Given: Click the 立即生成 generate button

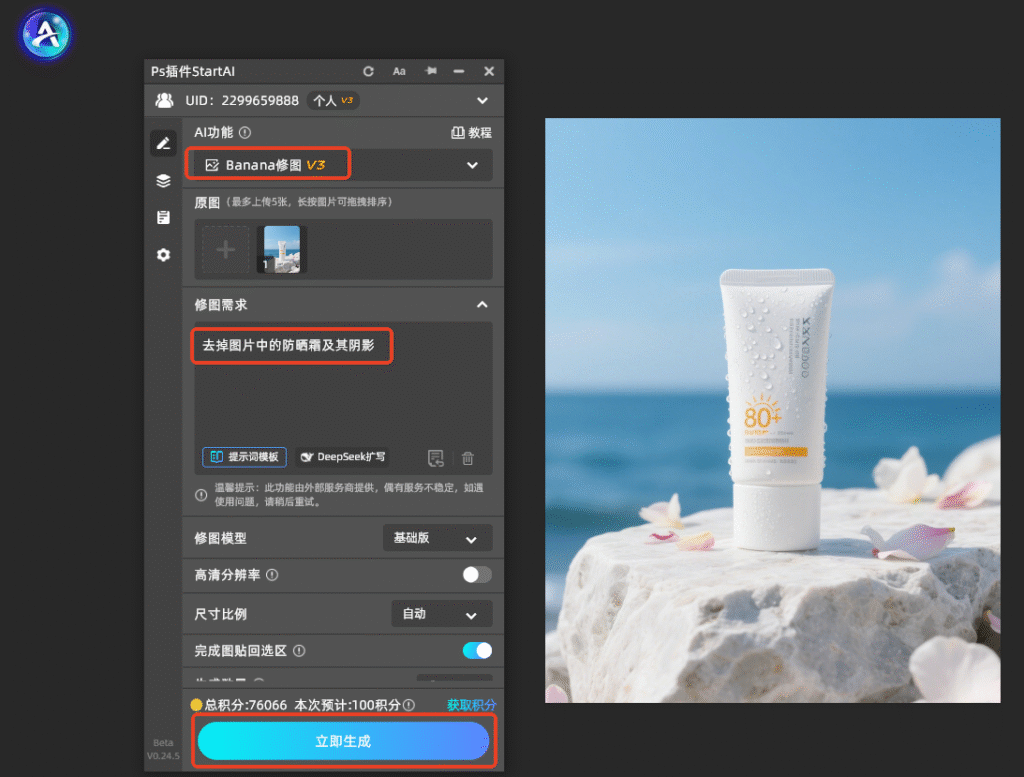Looking at the screenshot, I should 344,741.
